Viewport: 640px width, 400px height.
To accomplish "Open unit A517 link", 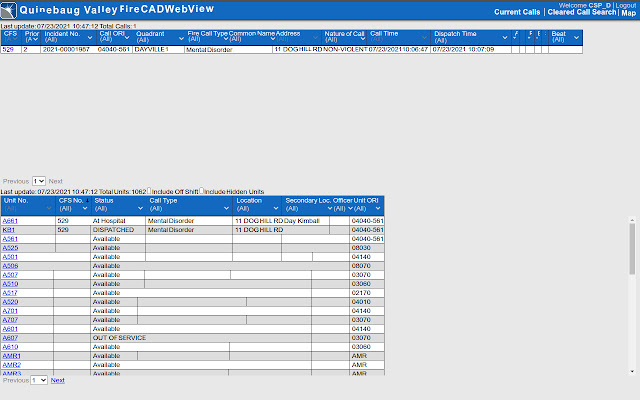I will tap(10, 293).
